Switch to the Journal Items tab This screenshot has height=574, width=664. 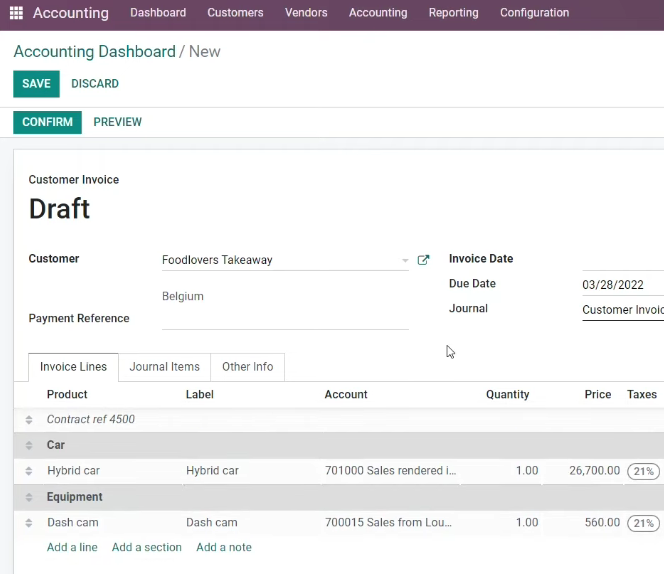(x=164, y=367)
